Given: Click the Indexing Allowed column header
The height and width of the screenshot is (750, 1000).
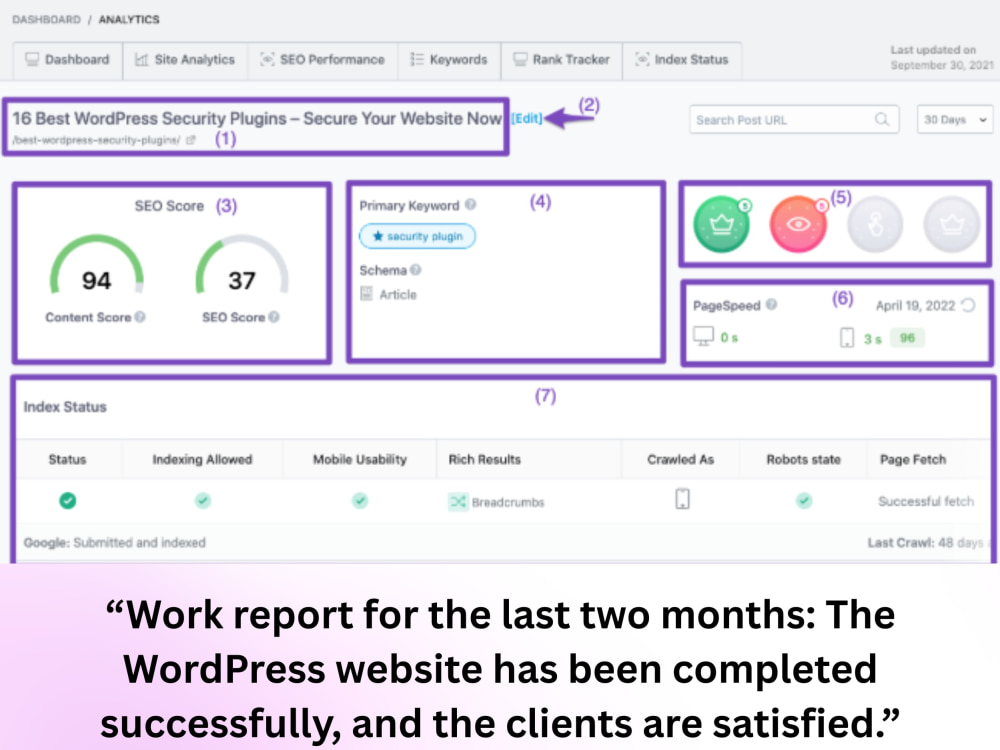Looking at the screenshot, I should click(203, 459).
